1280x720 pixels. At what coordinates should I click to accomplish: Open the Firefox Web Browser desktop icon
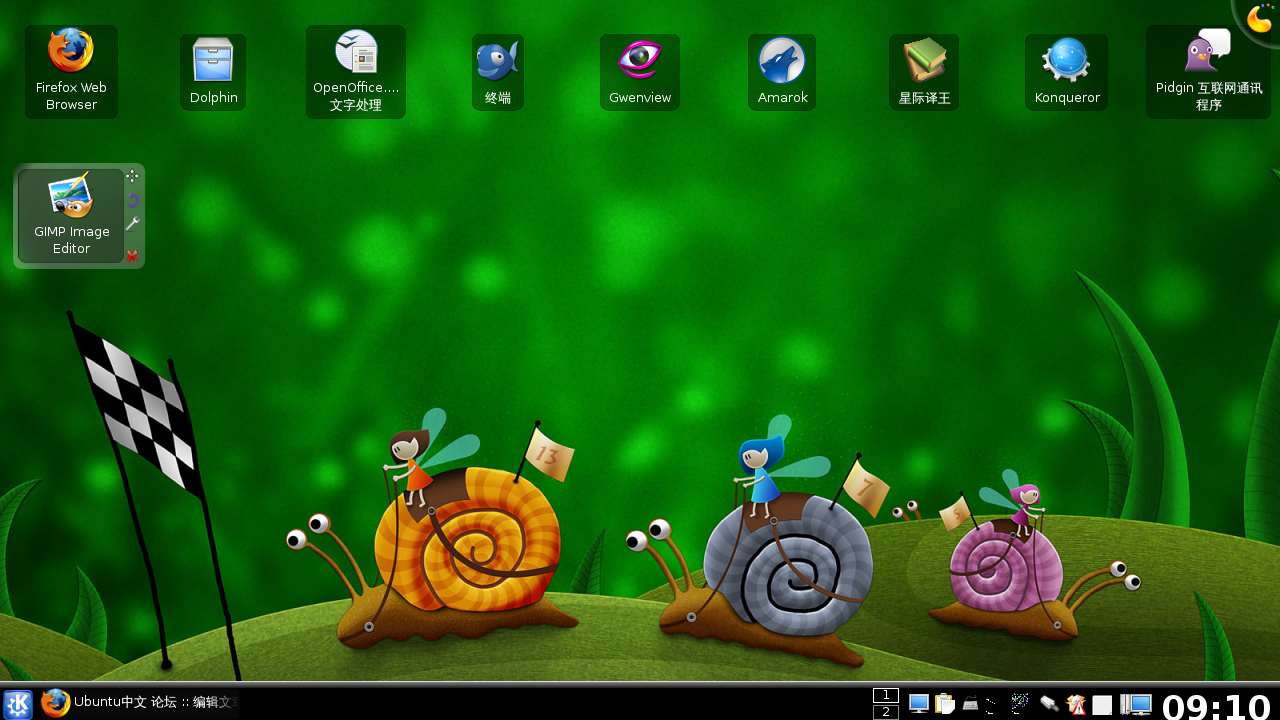tap(71, 72)
